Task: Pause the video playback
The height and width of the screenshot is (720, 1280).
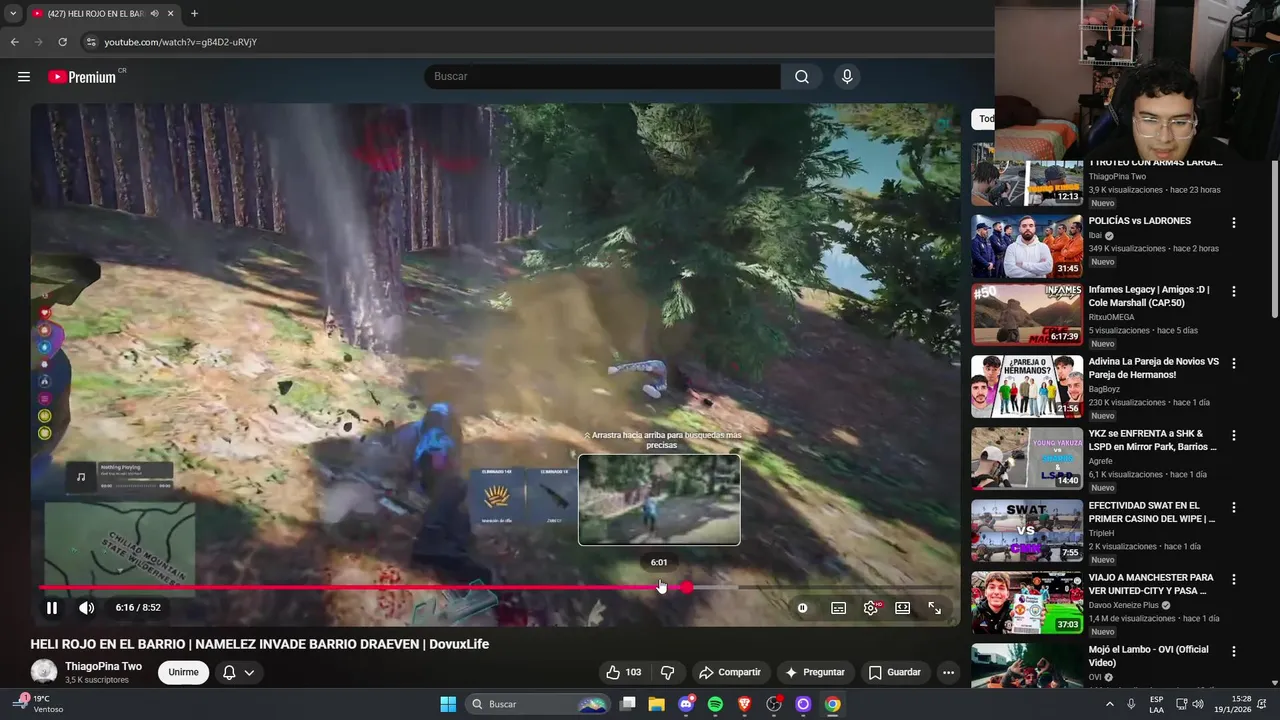Action: 52,608
